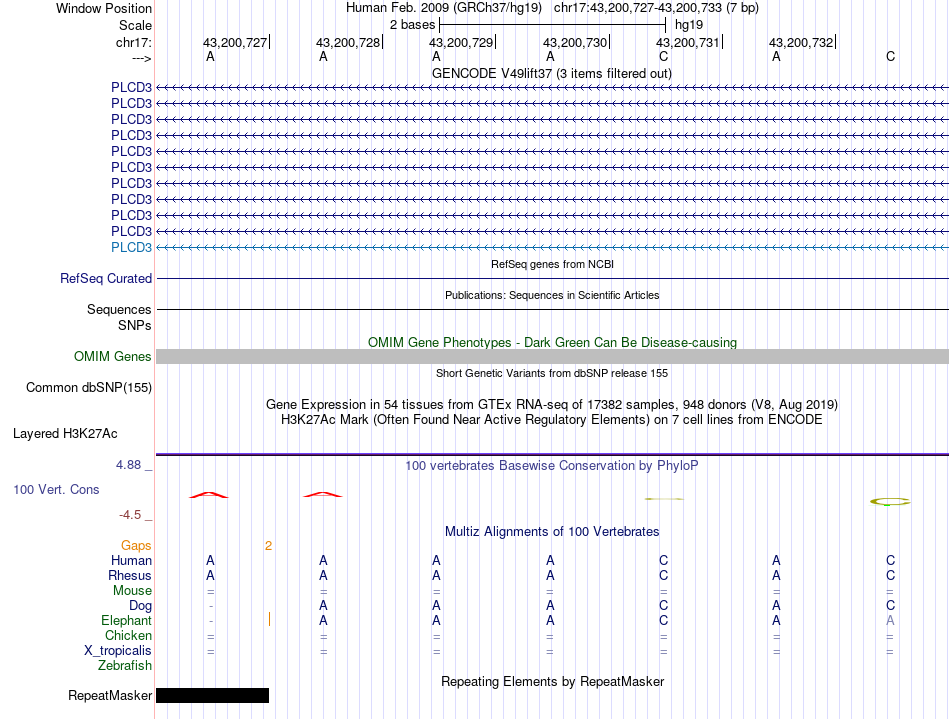
Task: Click the Sequences track label
Action: coord(119,310)
